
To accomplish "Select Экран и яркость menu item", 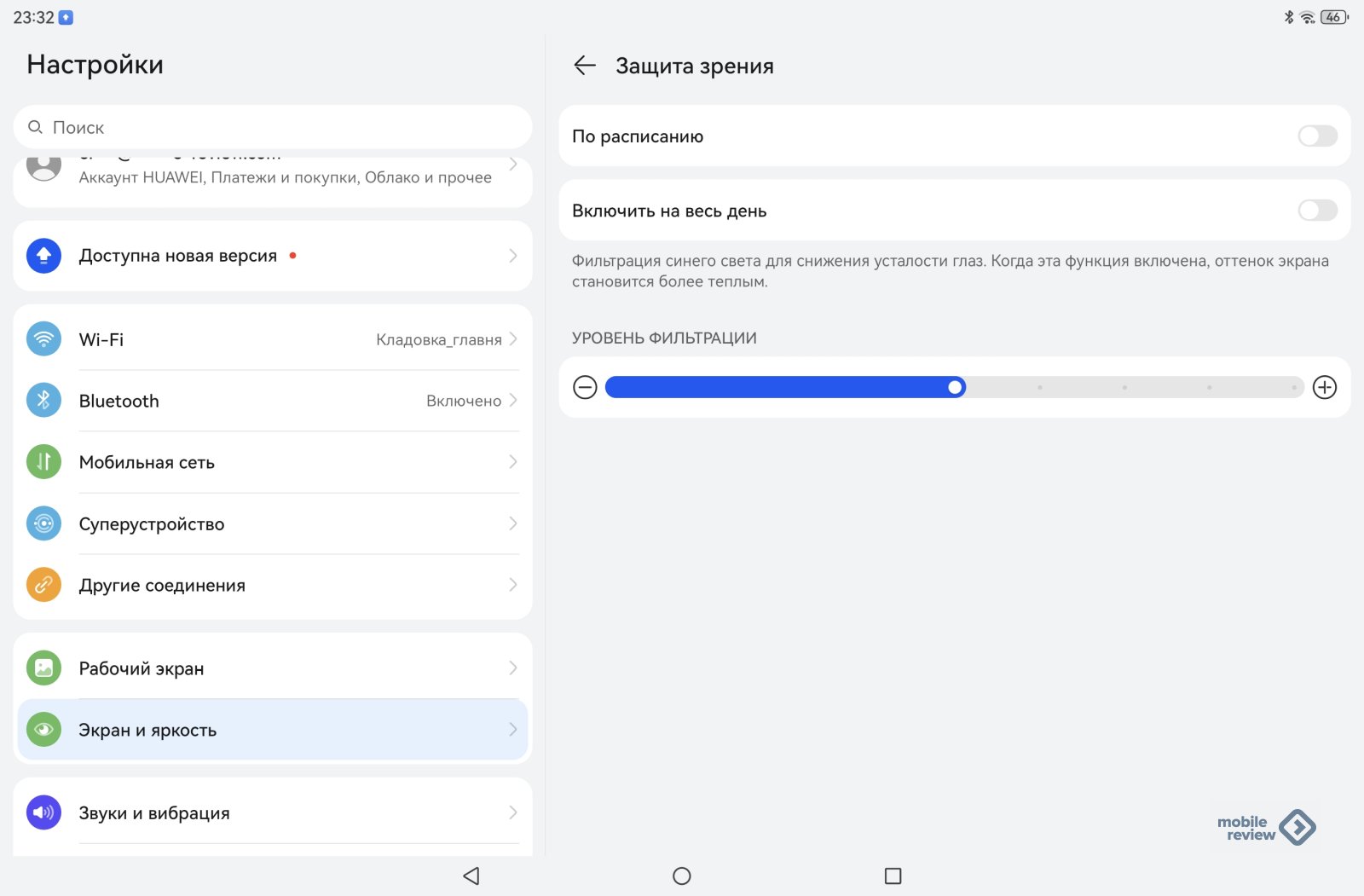I will point(273,730).
